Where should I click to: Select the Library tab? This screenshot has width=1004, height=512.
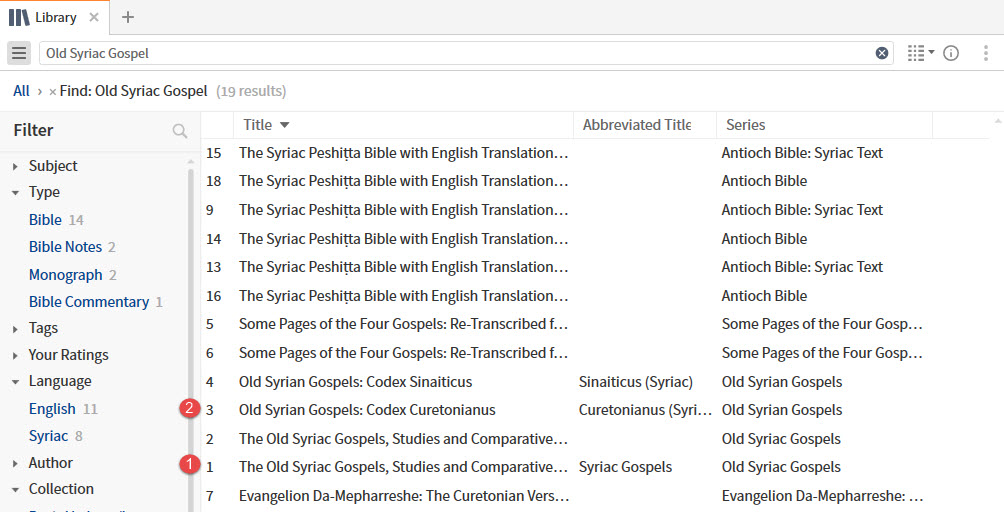pyautogui.click(x=54, y=17)
